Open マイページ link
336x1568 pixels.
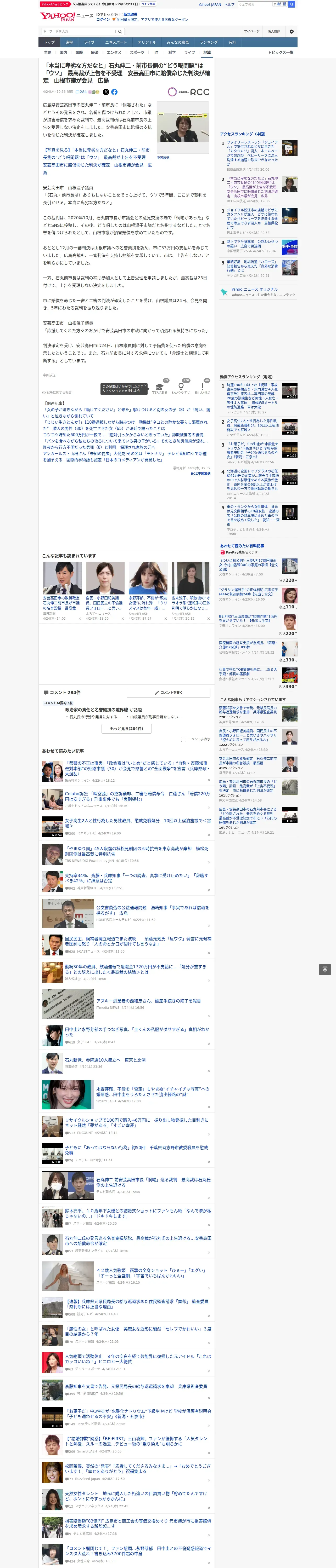pos(252,32)
